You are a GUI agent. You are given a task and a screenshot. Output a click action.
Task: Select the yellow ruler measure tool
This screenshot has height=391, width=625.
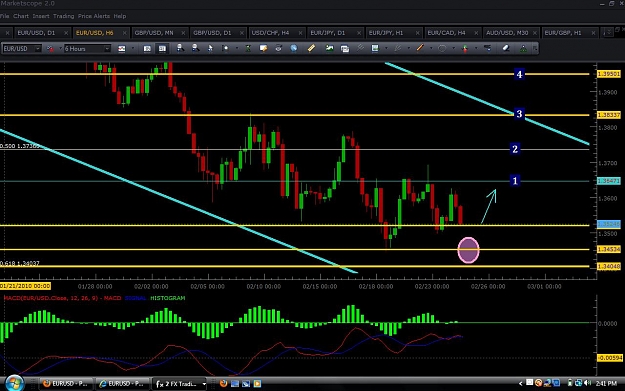coord(311,48)
